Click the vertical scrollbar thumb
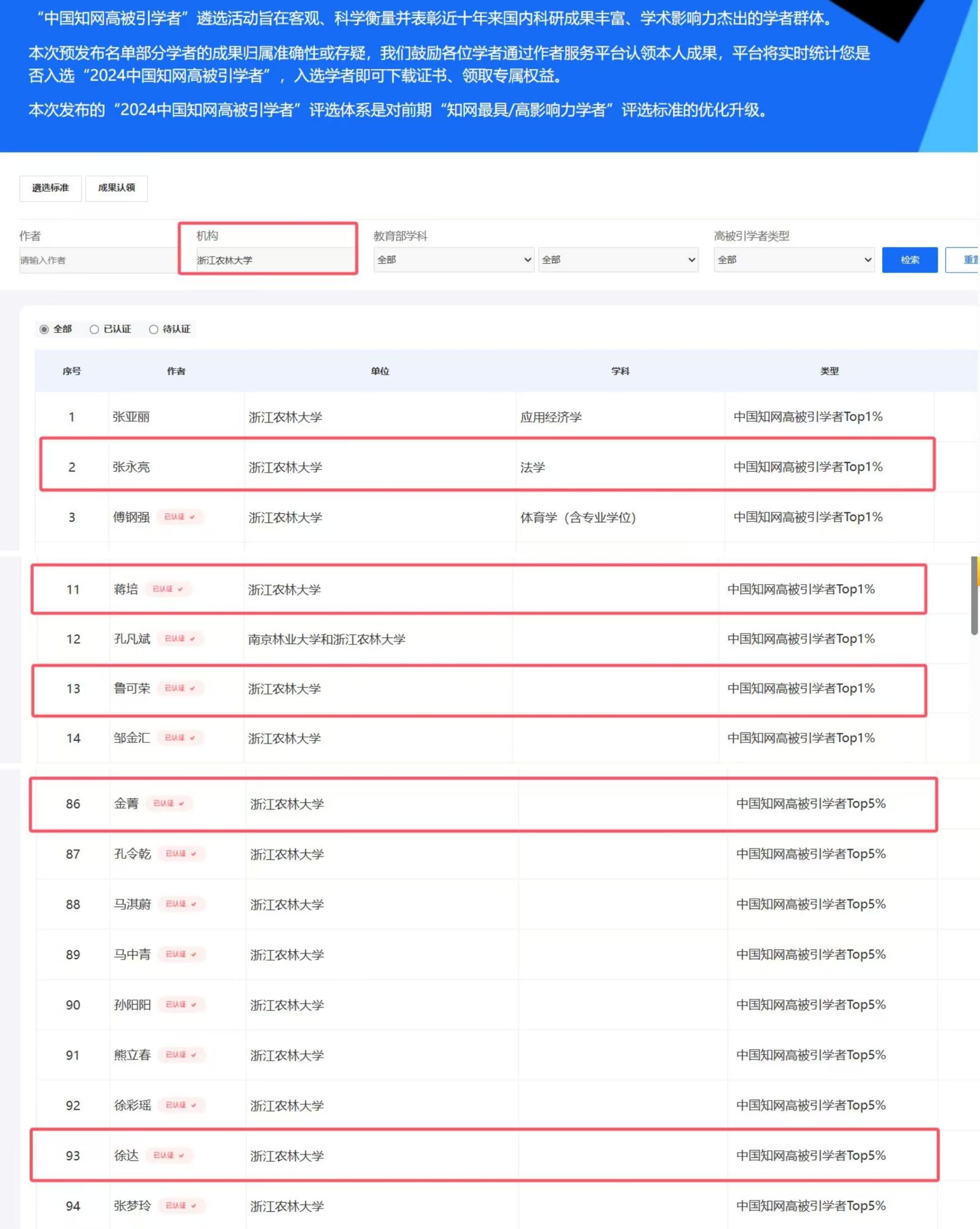 coord(974,596)
